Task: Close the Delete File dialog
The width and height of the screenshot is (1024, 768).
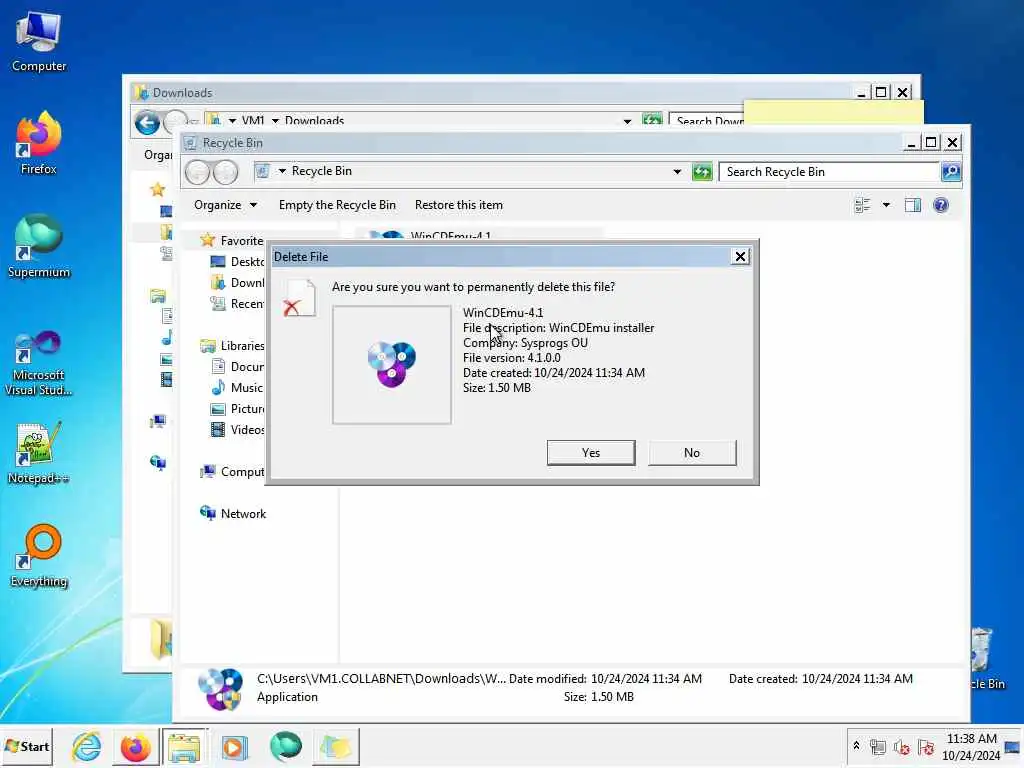Action: click(x=740, y=257)
